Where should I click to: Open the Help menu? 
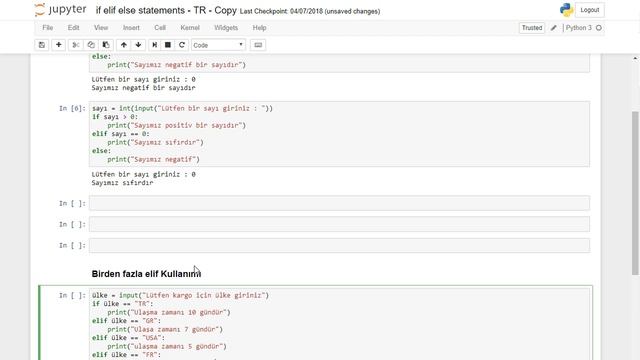tap(259, 28)
